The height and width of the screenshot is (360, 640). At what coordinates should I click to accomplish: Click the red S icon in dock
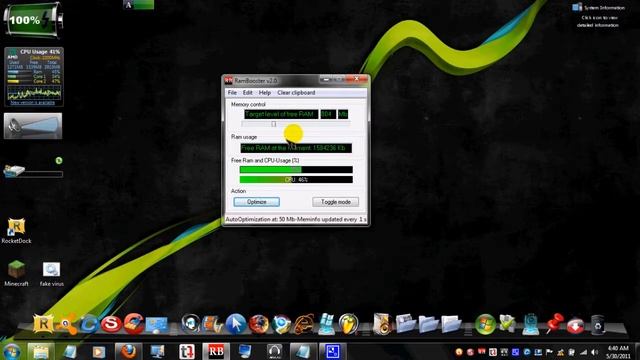111,324
